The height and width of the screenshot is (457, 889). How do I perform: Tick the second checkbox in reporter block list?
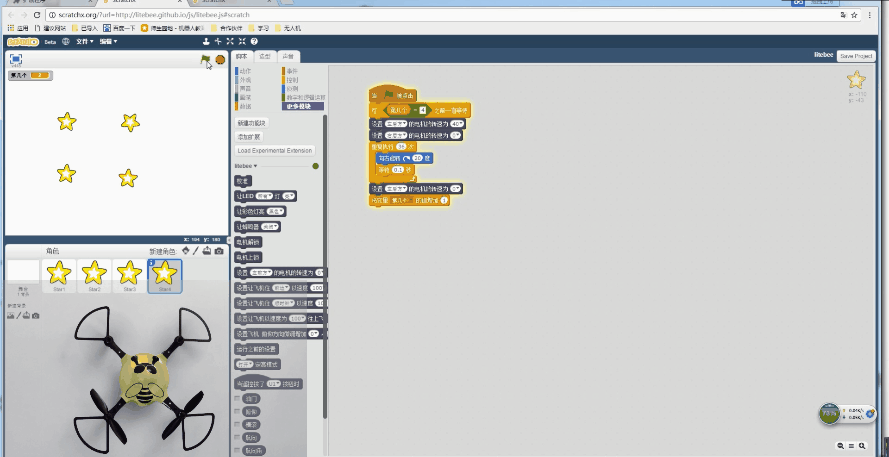pyautogui.click(x=237, y=412)
